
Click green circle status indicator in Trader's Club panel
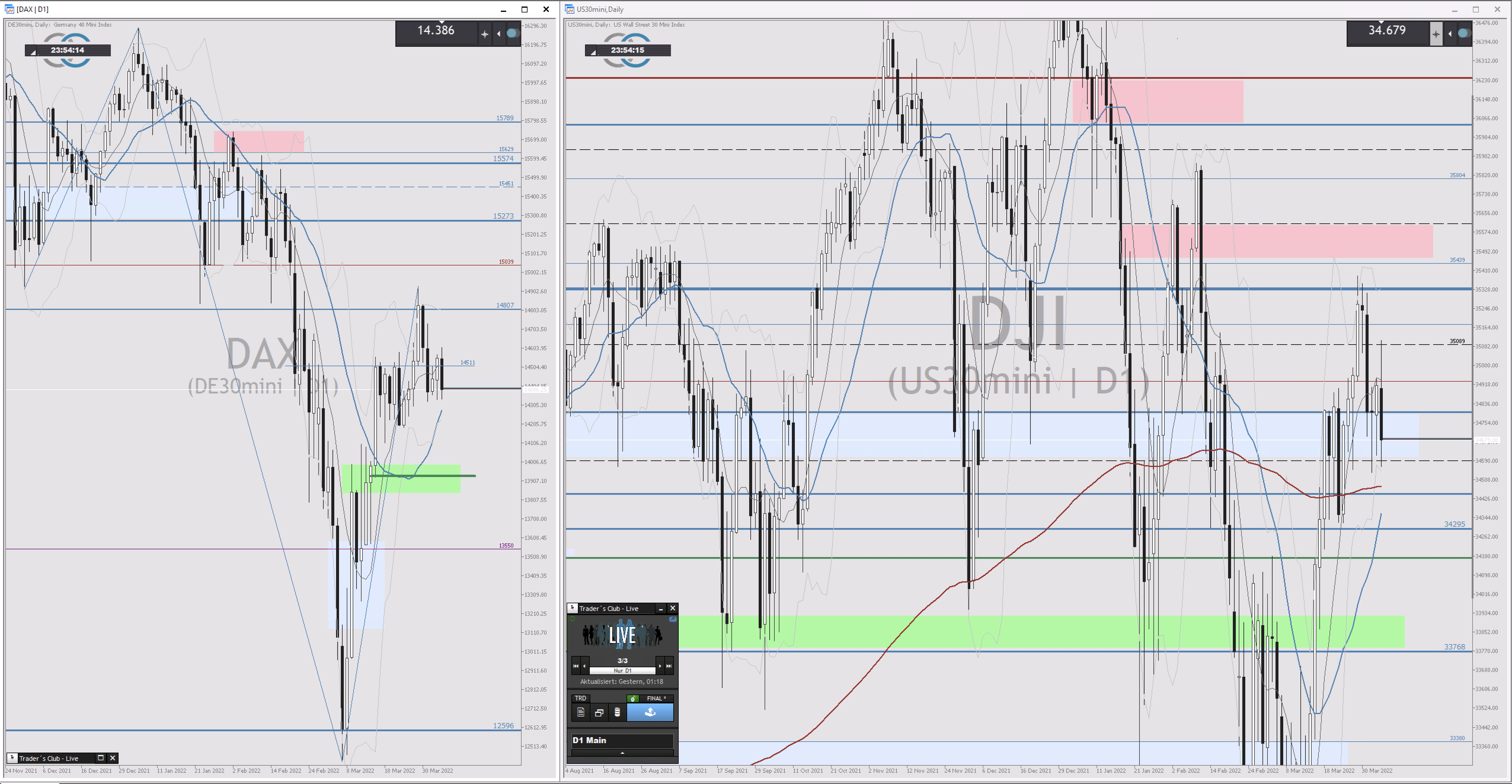coord(572,619)
